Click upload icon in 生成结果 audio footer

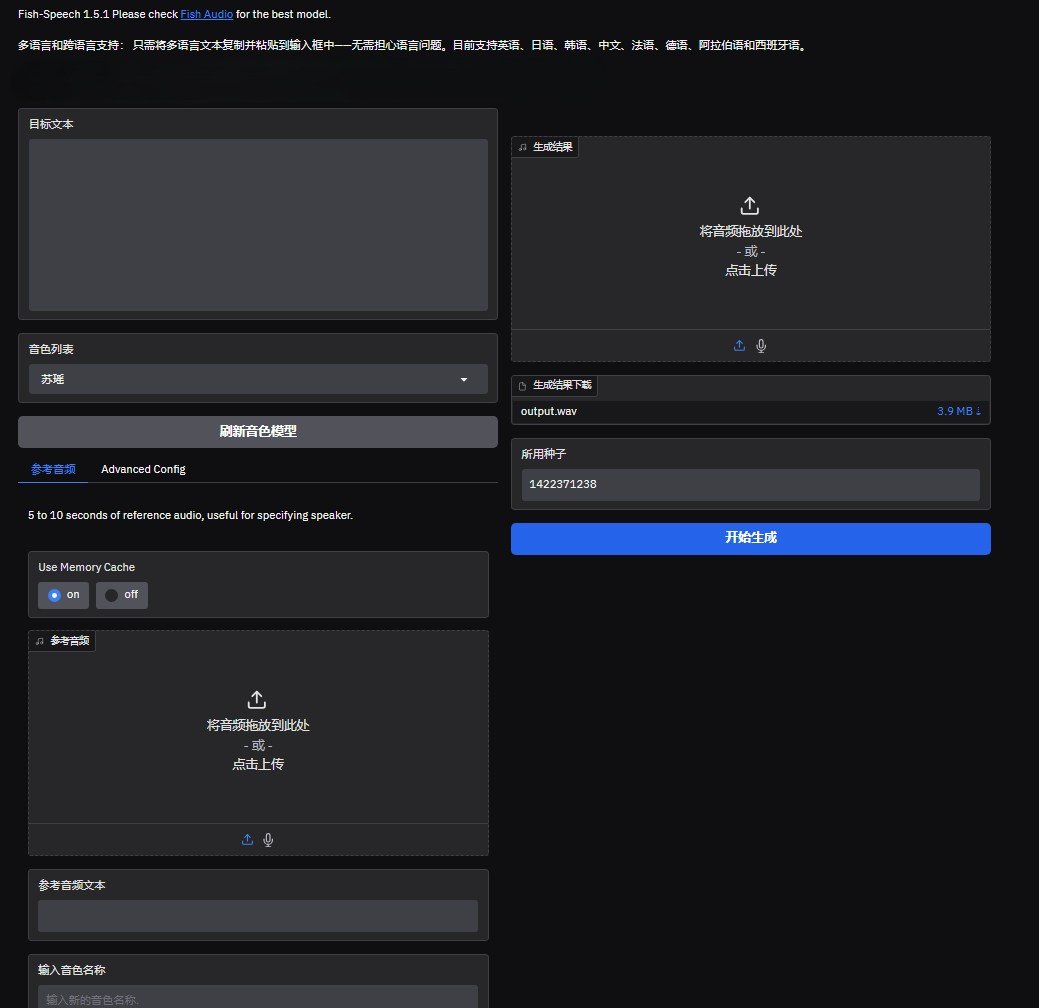pyautogui.click(x=739, y=346)
